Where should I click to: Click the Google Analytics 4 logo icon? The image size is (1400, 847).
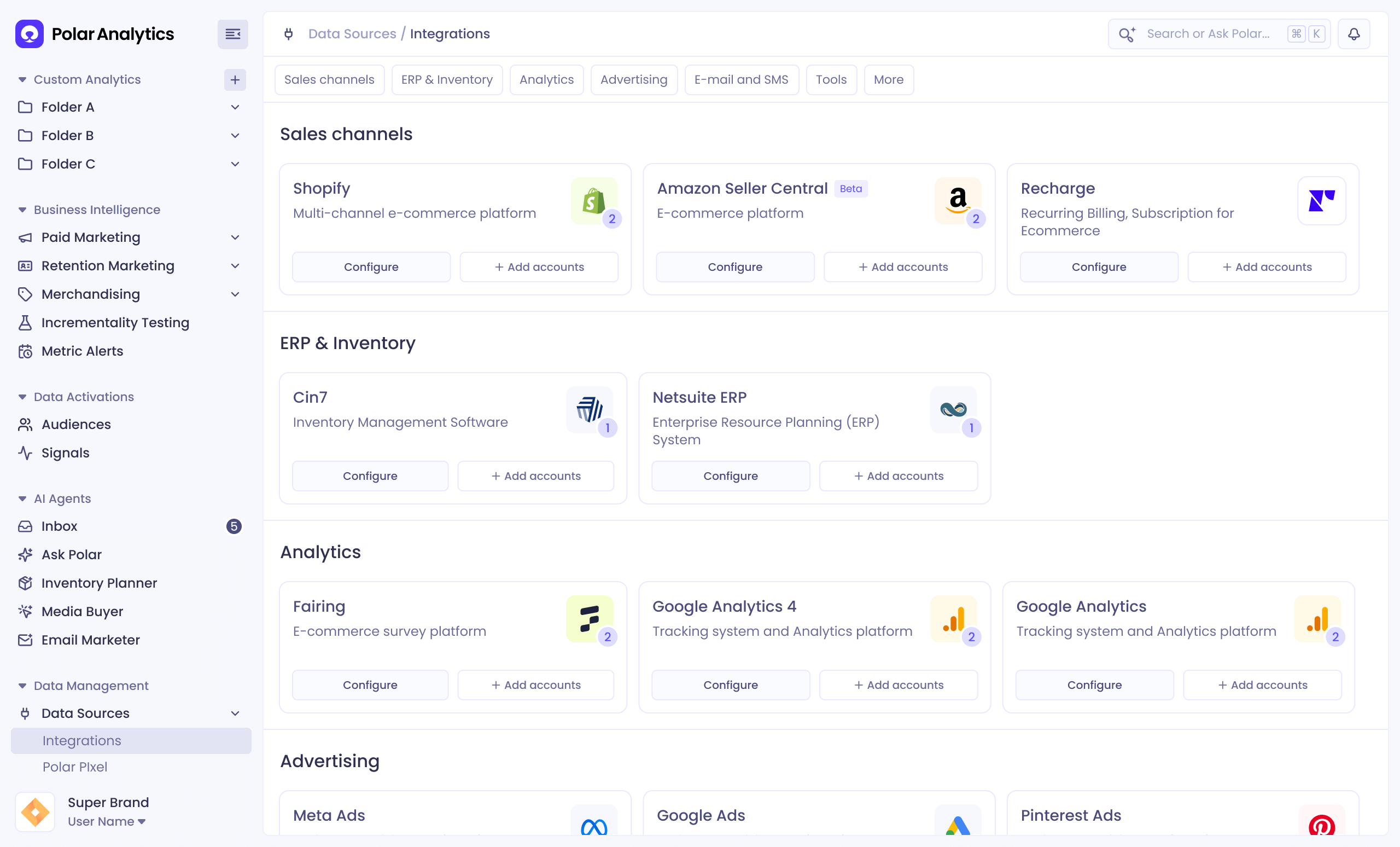coord(953,618)
